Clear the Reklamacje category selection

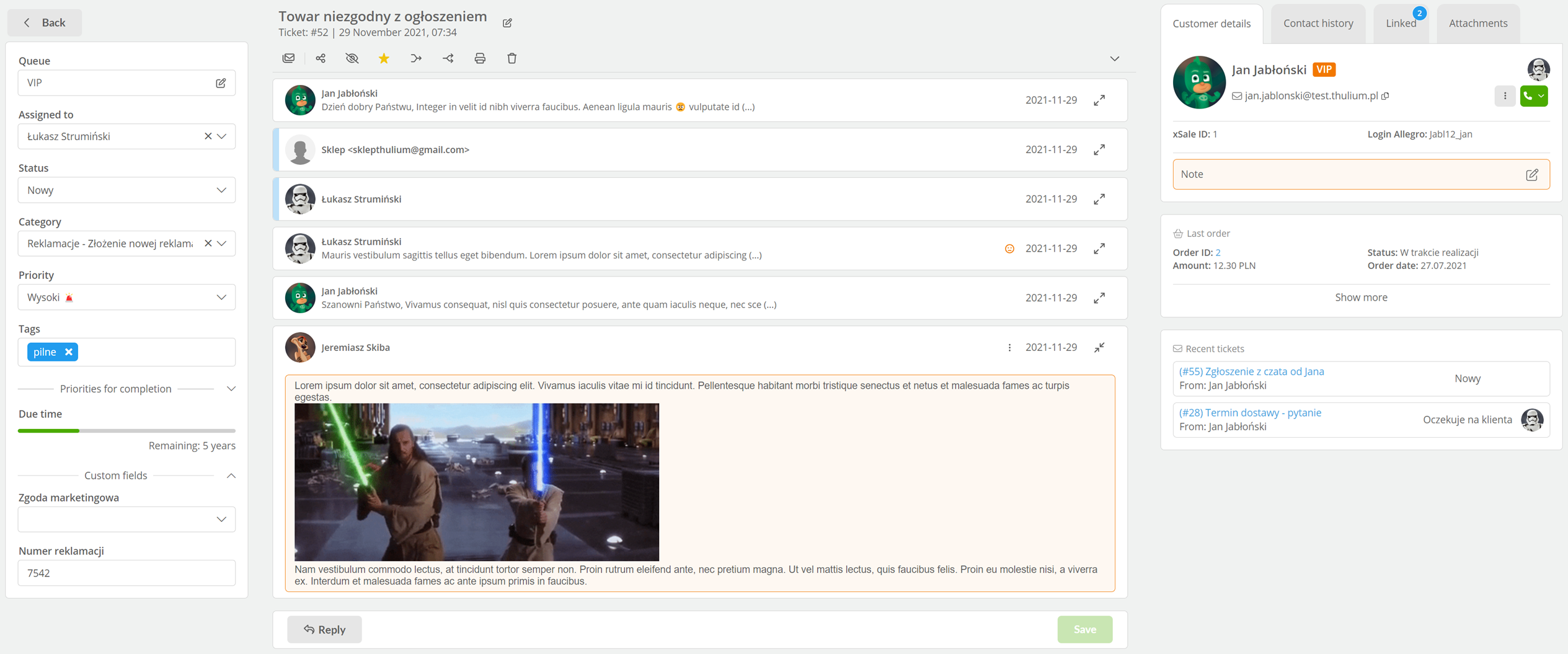tap(208, 244)
